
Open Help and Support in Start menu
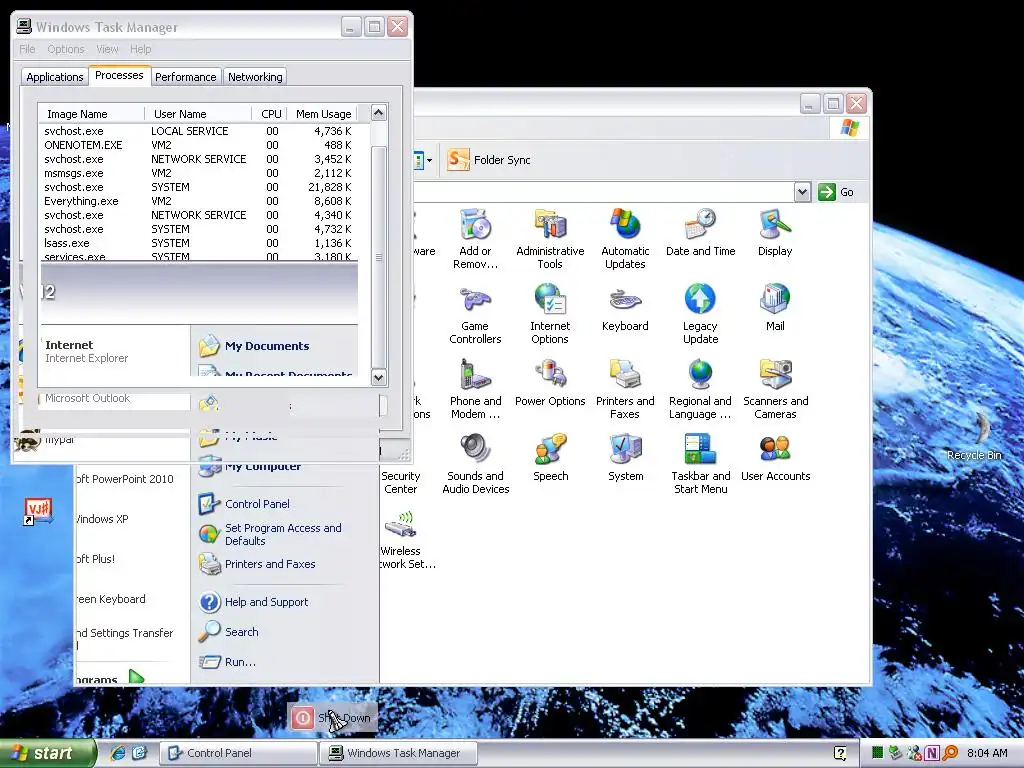click(x=254, y=601)
